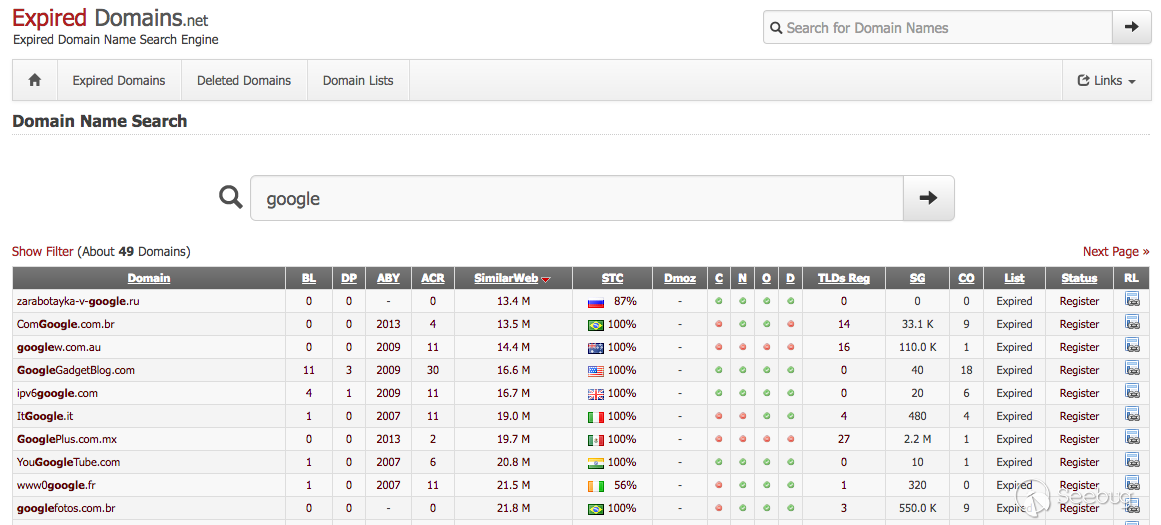The width and height of the screenshot is (1161, 525).
Task: Sort the table by the BL column header
Action: (x=309, y=278)
